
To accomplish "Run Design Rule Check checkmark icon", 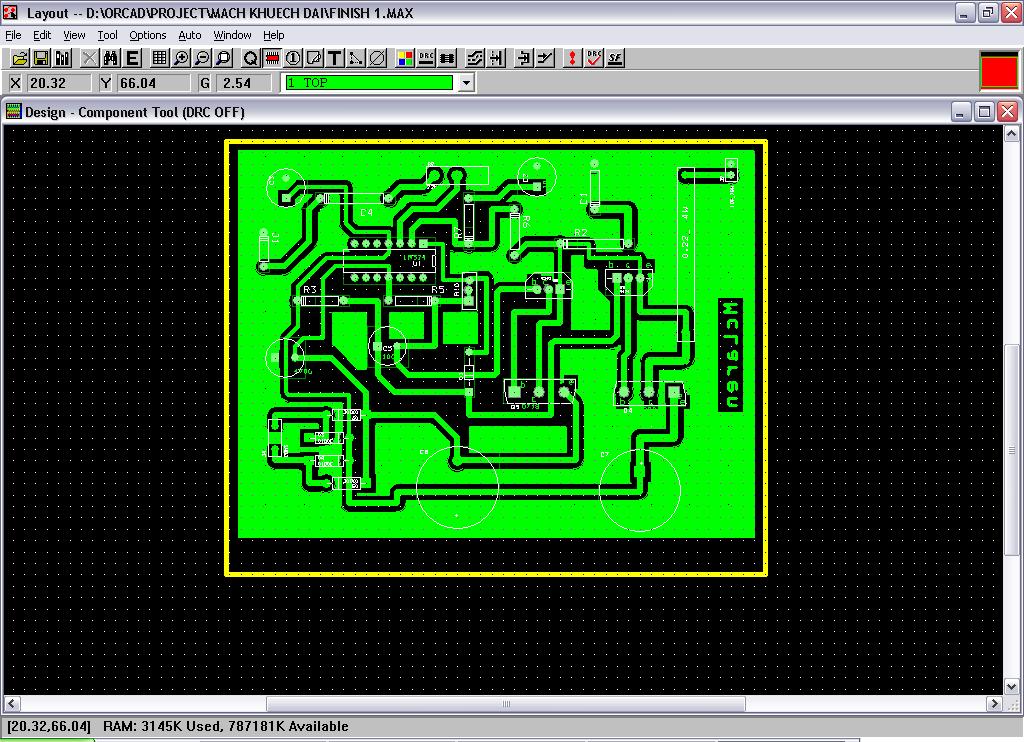I will [594, 59].
